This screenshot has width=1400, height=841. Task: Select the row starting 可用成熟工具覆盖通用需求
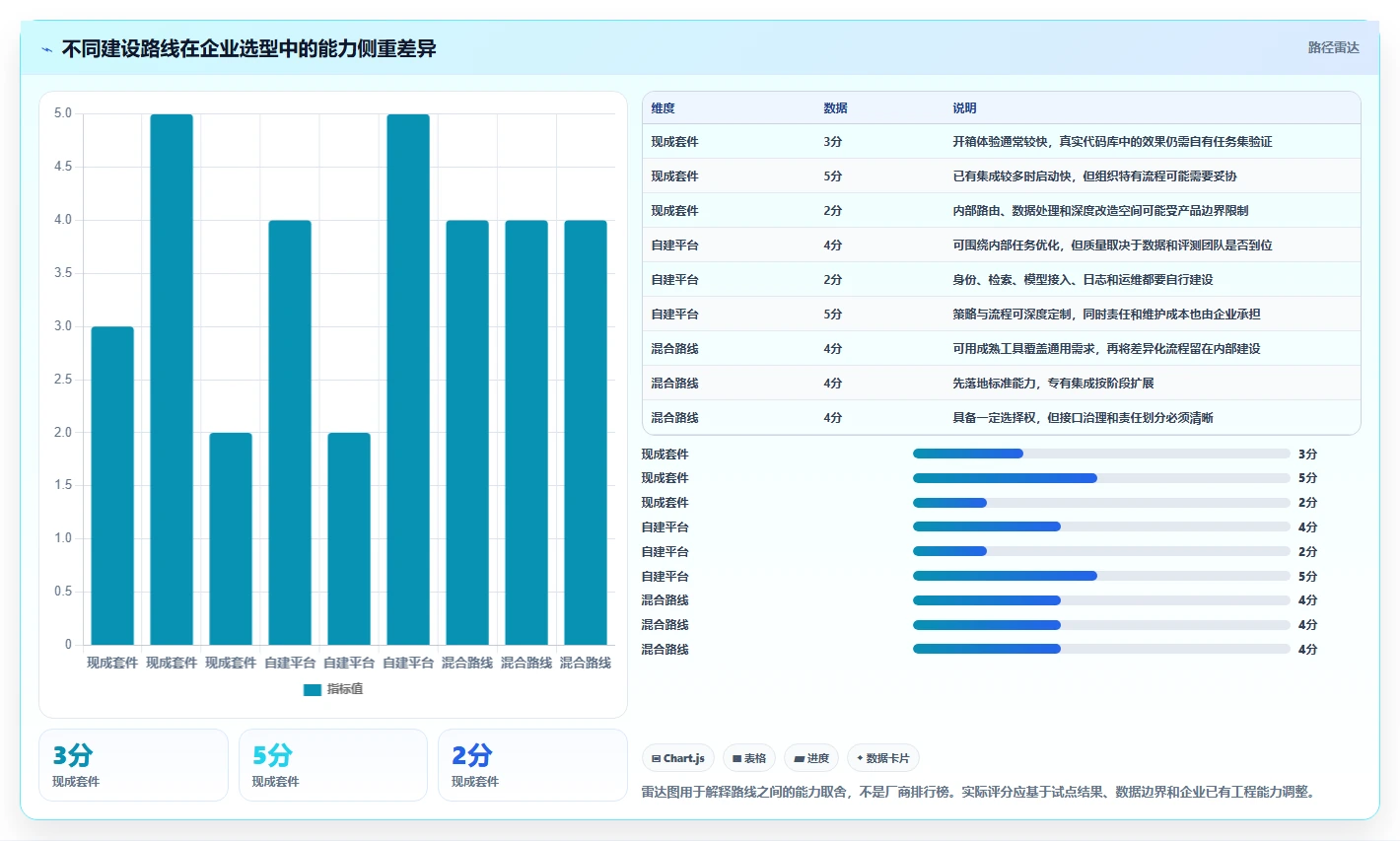[x=1002, y=349]
